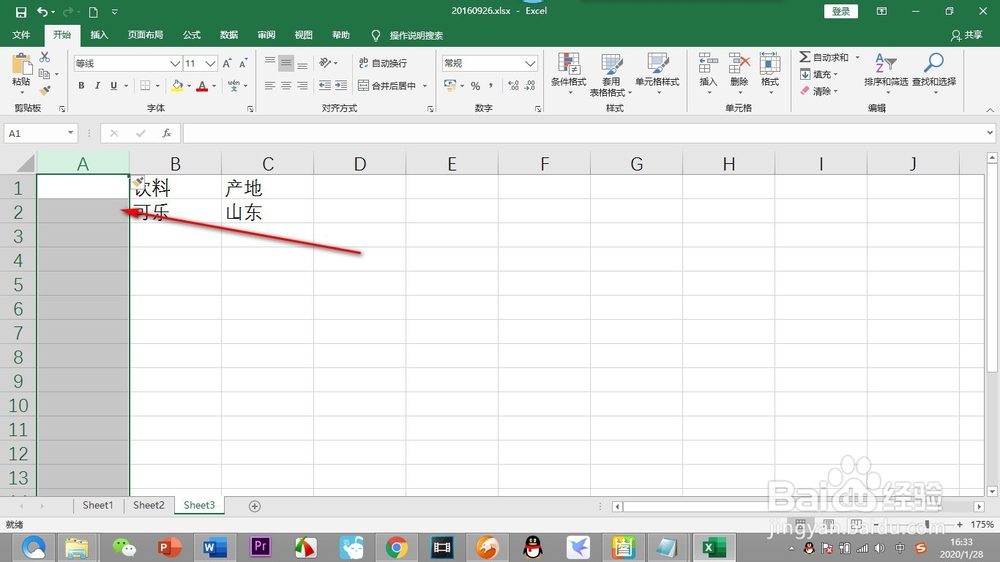Increase font size
1000x562 pixels.
click(x=227, y=63)
